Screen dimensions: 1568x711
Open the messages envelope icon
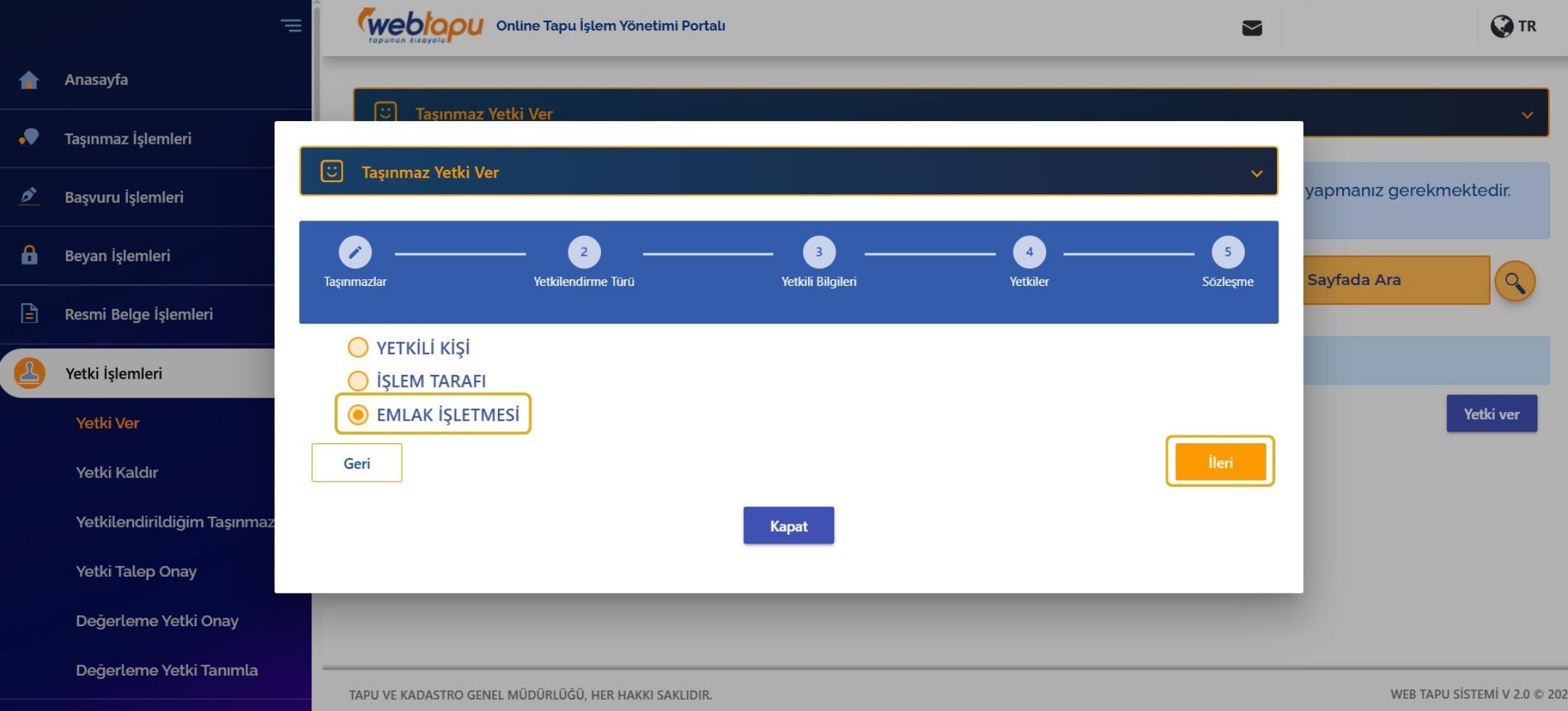pos(1253,27)
